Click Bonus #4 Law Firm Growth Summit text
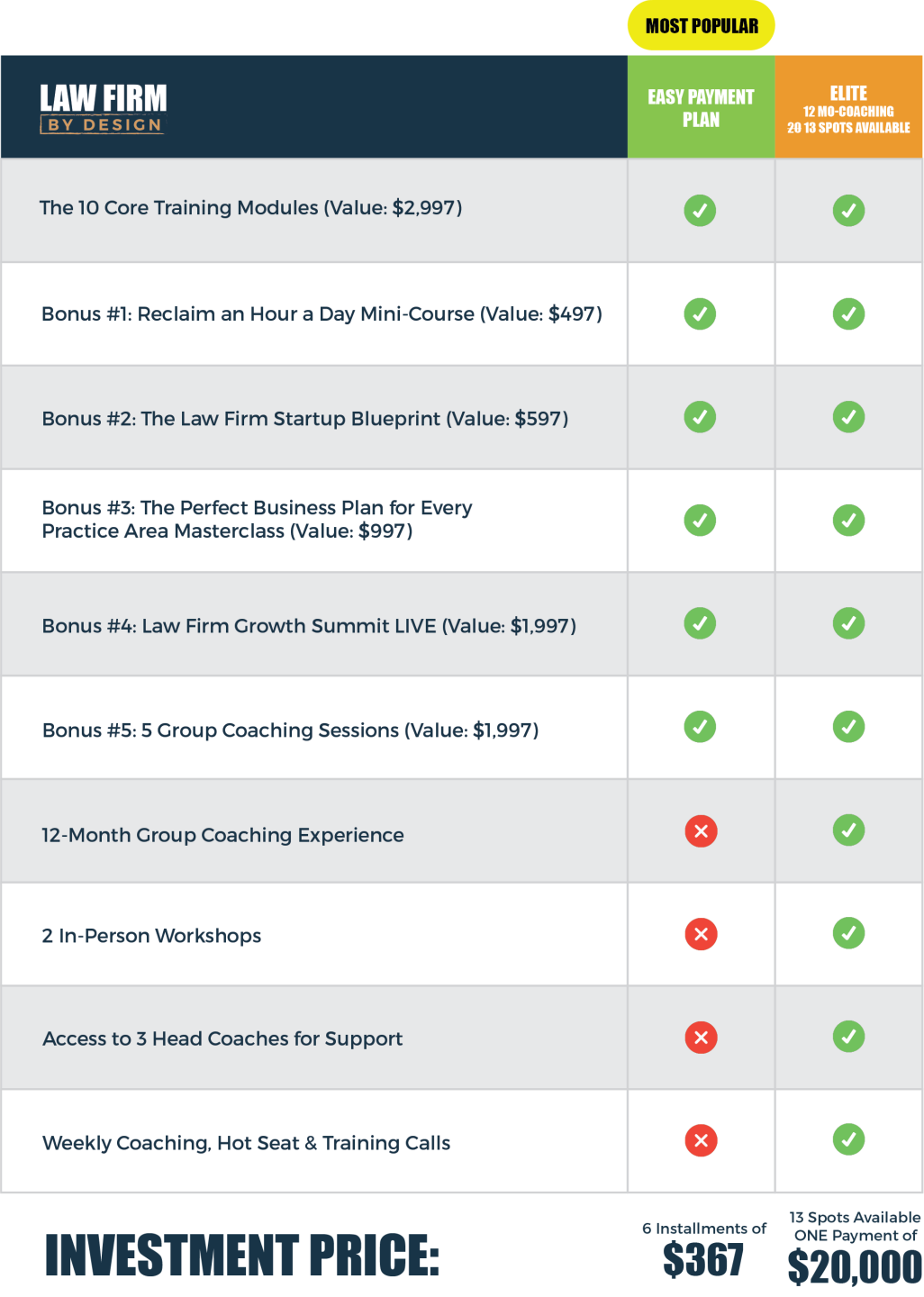 pos(309,626)
